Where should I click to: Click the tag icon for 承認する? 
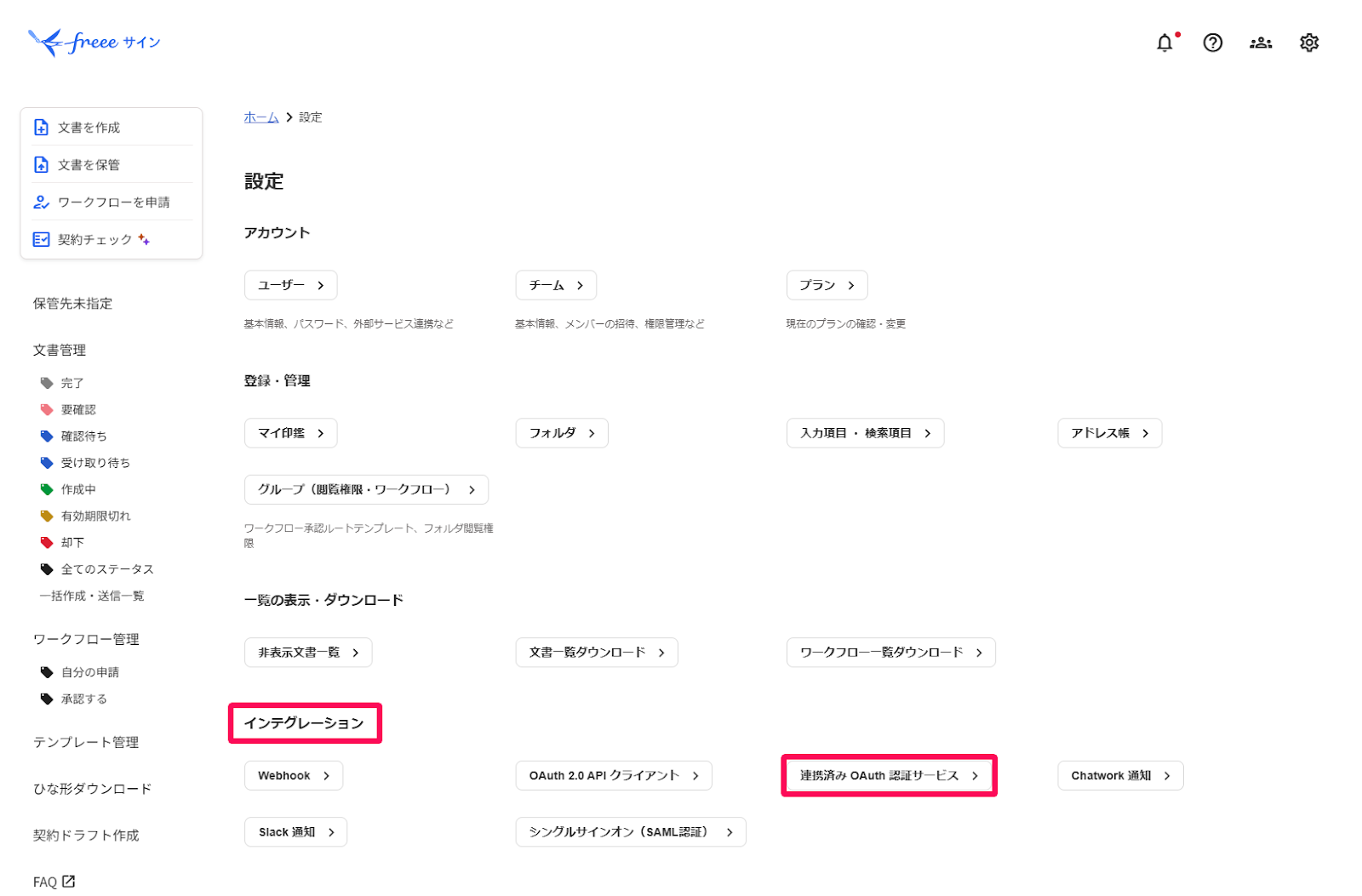[47, 699]
